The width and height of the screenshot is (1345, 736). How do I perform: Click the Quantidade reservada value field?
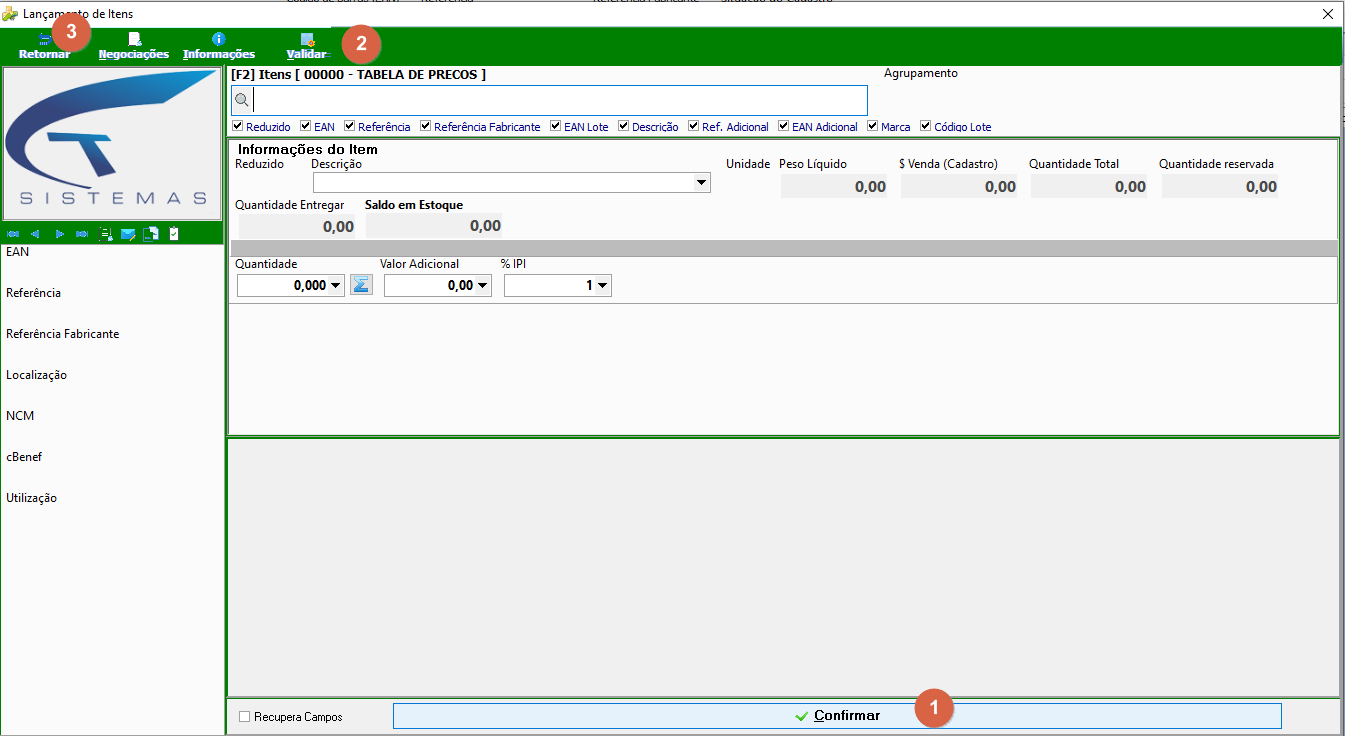pyautogui.click(x=1220, y=186)
